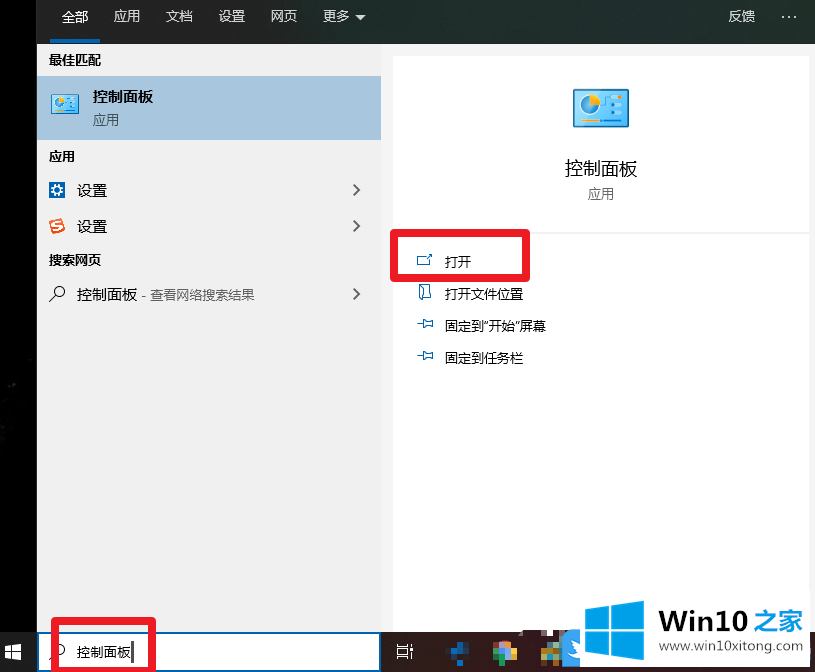Open the three-dots options menu
Viewport: 815px width, 672px height.
click(789, 17)
